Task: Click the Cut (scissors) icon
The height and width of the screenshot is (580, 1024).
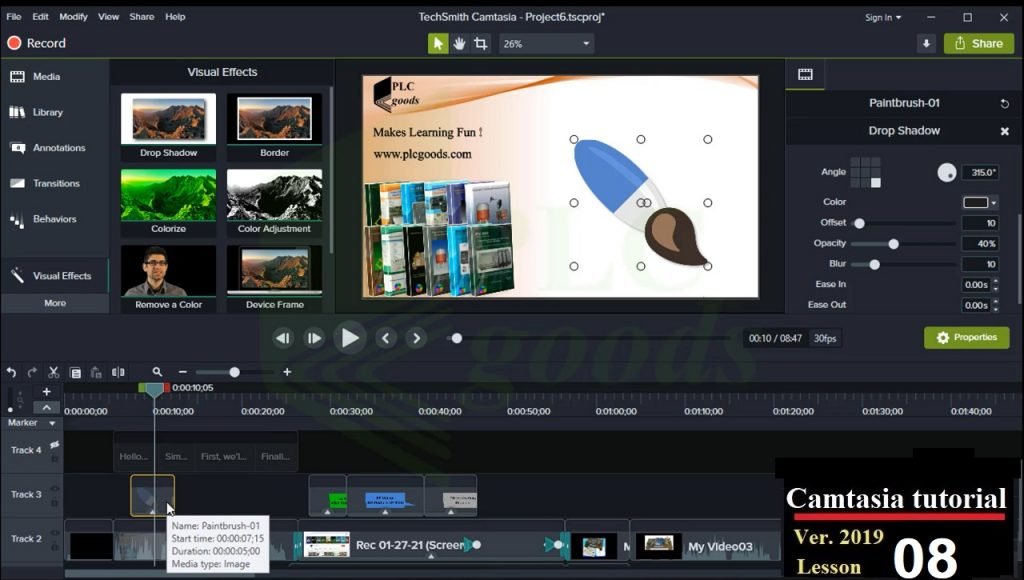Action: (x=52, y=371)
